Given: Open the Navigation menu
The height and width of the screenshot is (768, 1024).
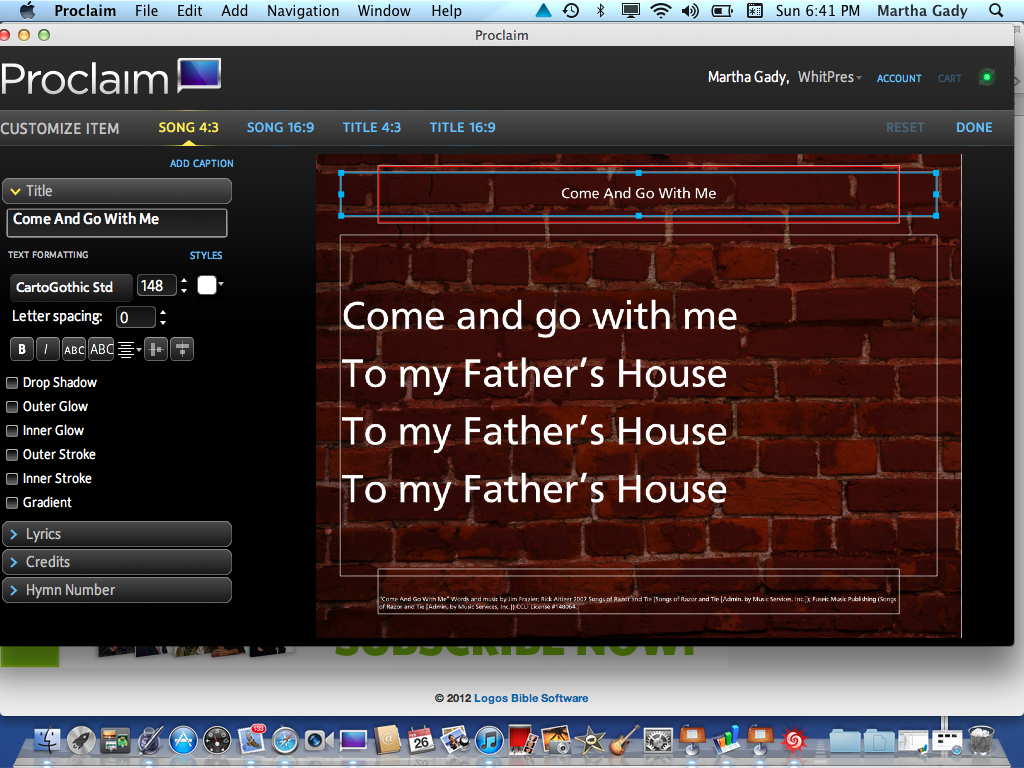Looking at the screenshot, I should coord(303,10).
